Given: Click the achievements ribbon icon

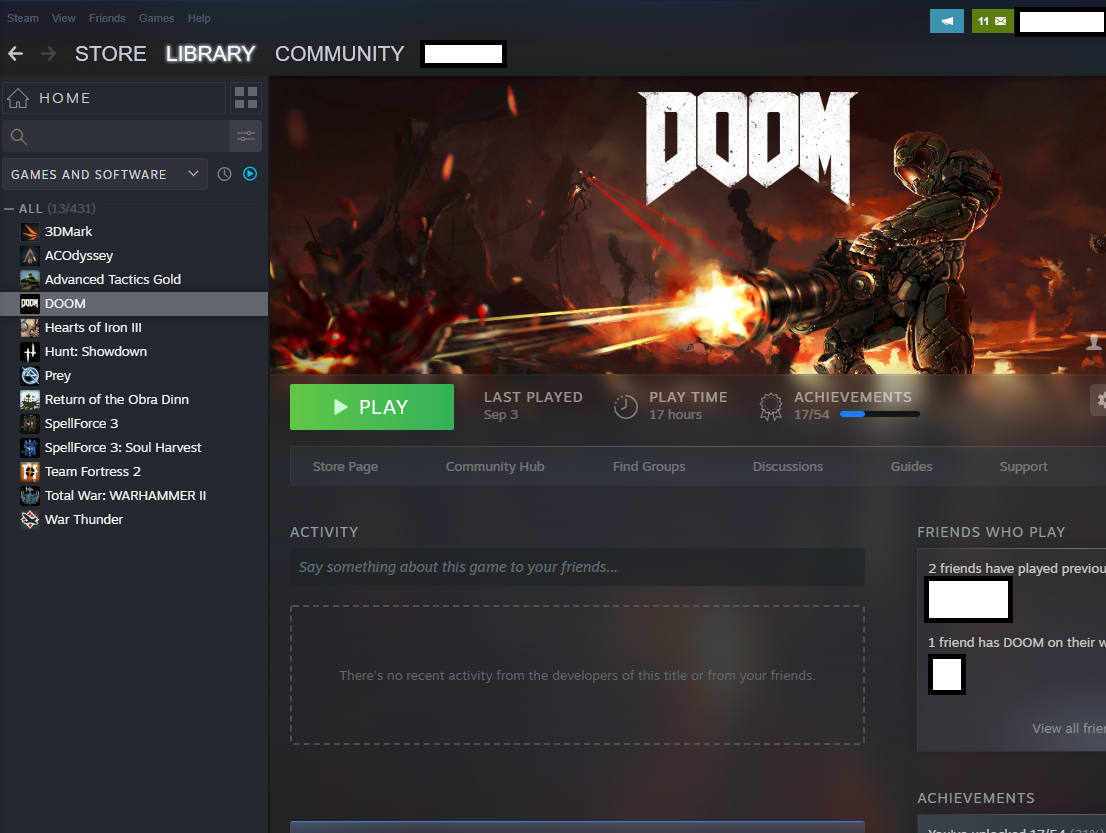Looking at the screenshot, I should click(x=770, y=406).
